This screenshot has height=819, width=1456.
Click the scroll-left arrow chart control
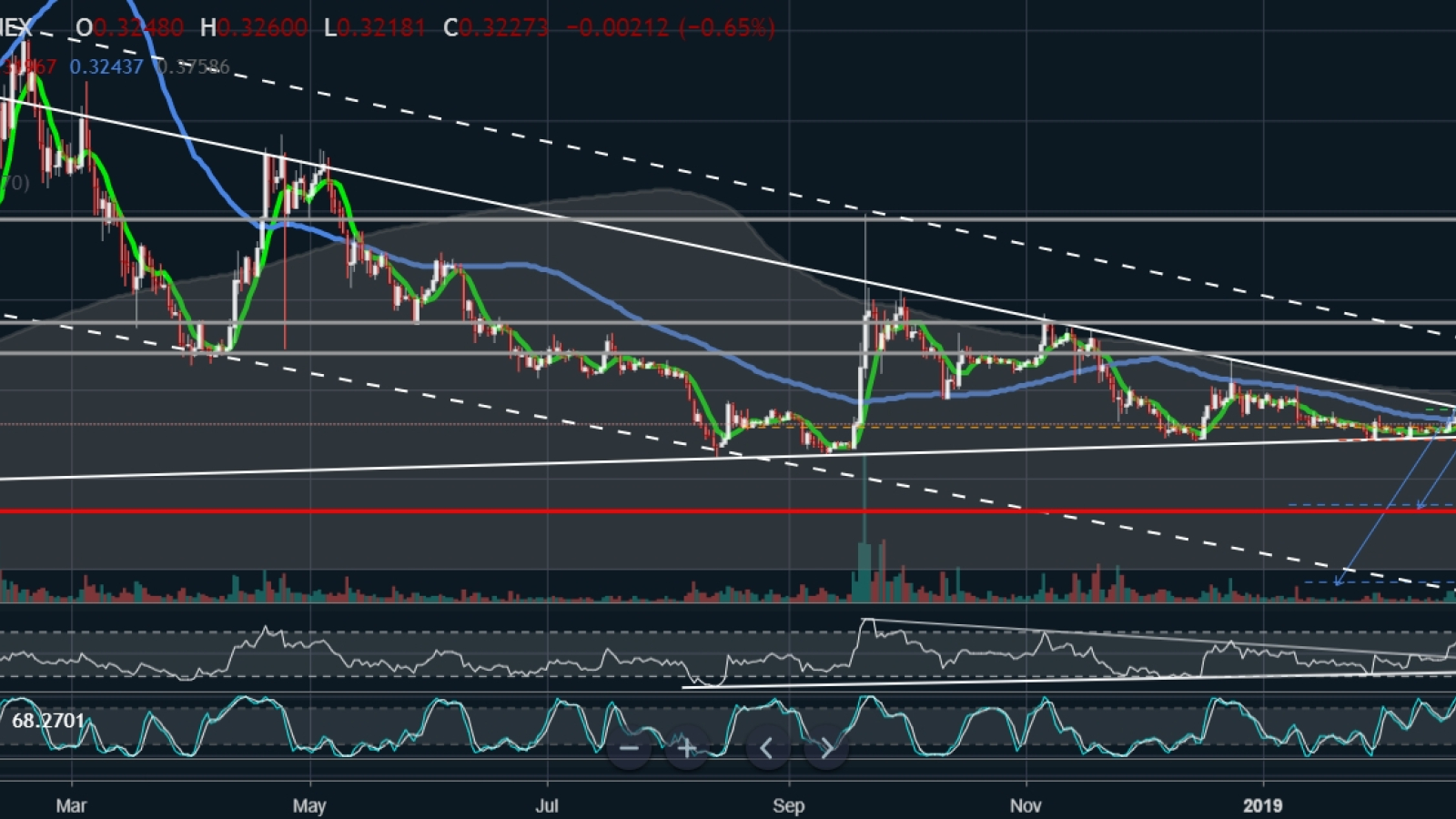pyautogui.click(x=766, y=749)
